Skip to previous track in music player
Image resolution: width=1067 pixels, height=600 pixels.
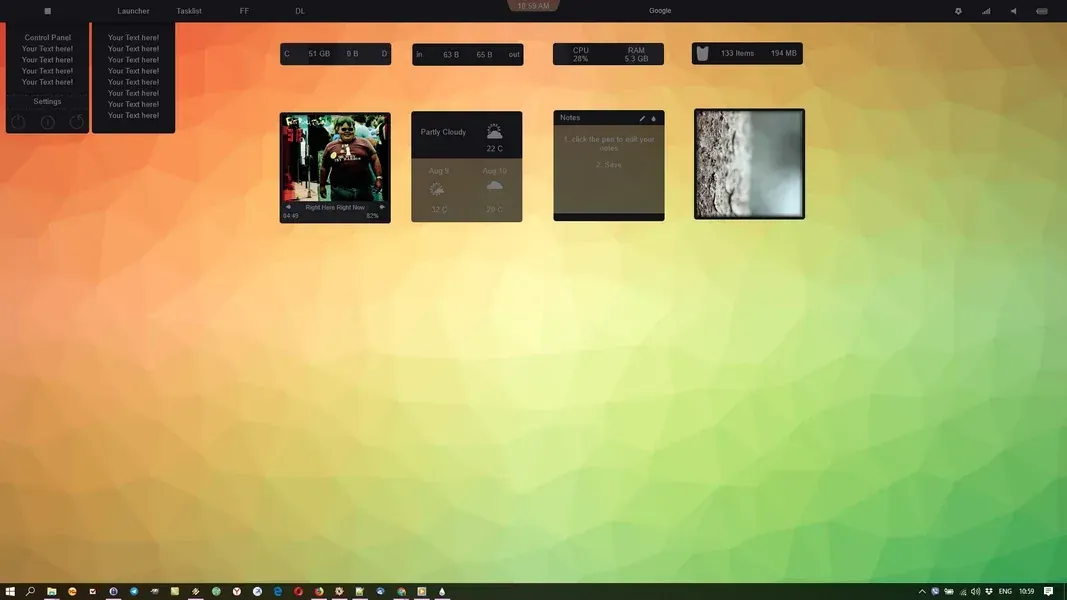click(288, 207)
